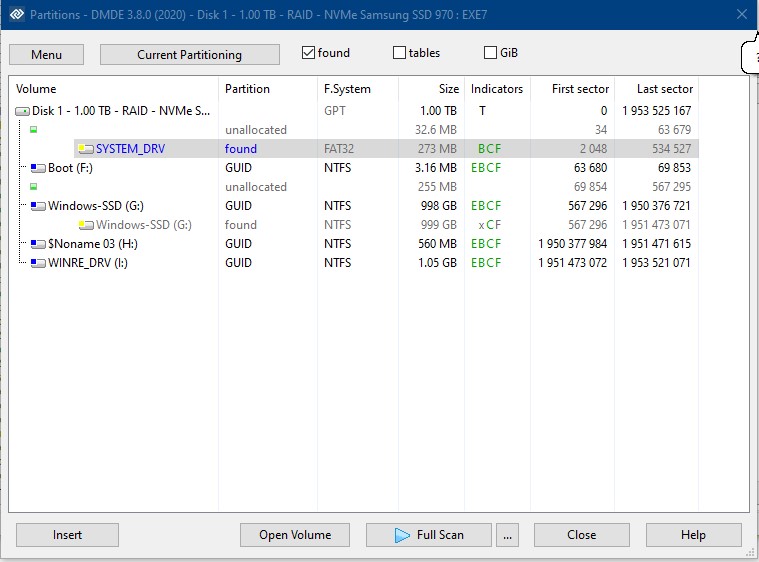This screenshot has height=562, width=759.
Task: Click first sector value 2 048
Action: pos(593,149)
